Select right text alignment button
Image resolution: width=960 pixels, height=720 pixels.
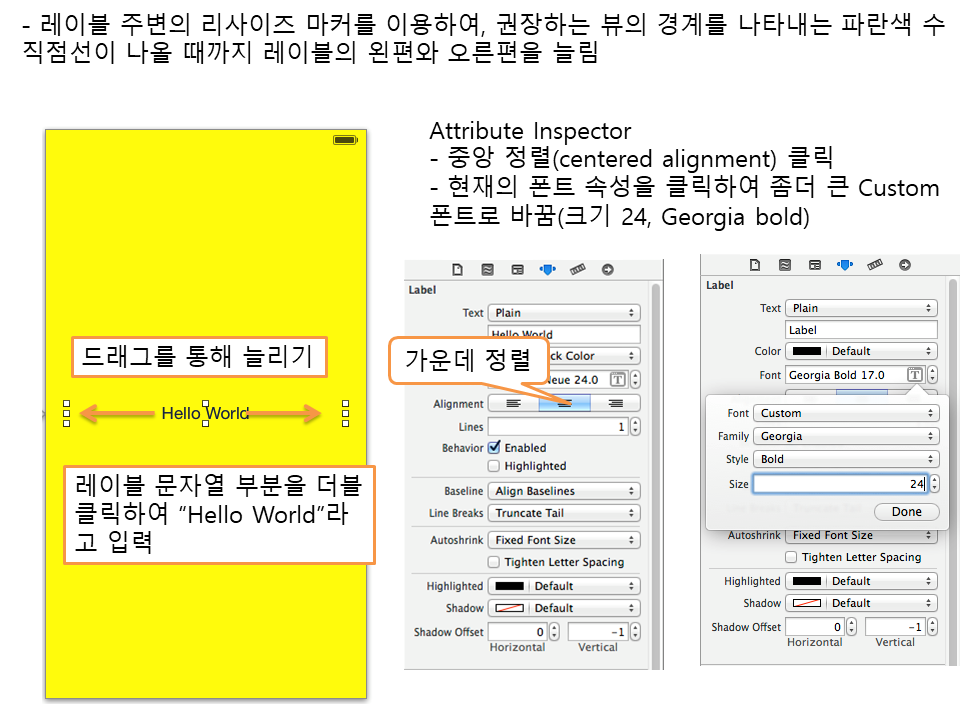click(615, 404)
